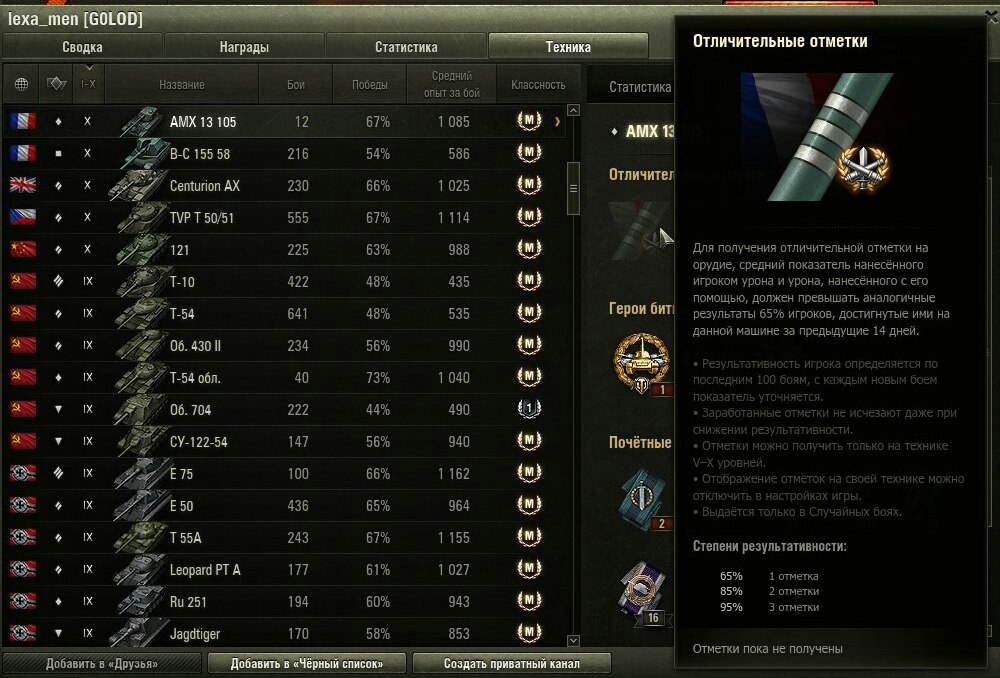This screenshot has height=678, width=1000.
Task: Sort by tier I-X column header
Action: (88, 84)
